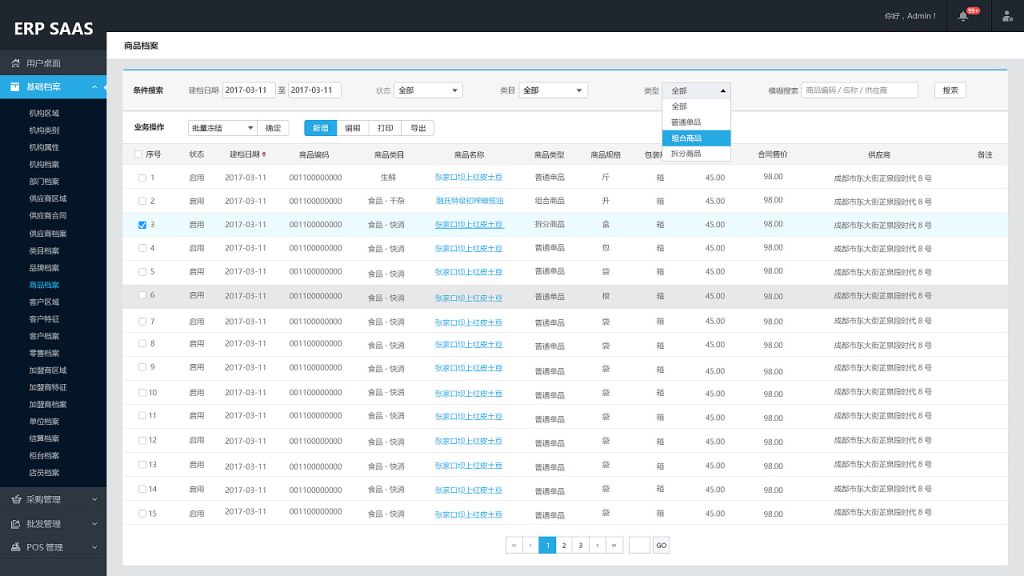Click the archive box icon beside 基础档案

pyautogui.click(x=15, y=87)
